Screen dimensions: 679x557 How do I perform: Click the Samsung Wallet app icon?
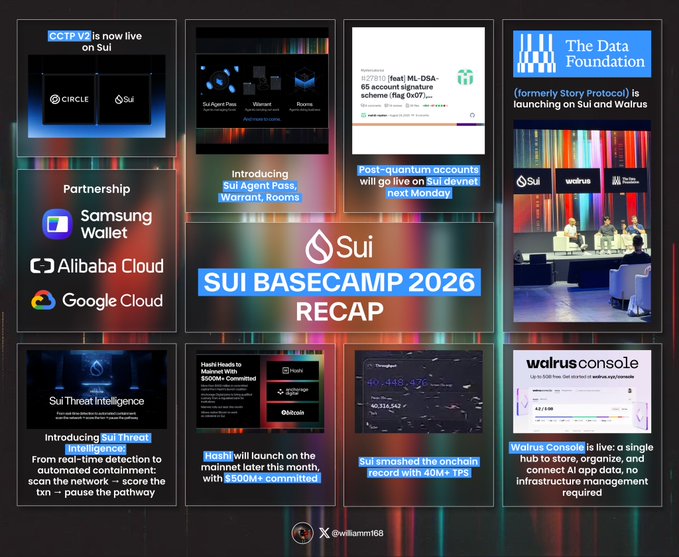(57, 224)
